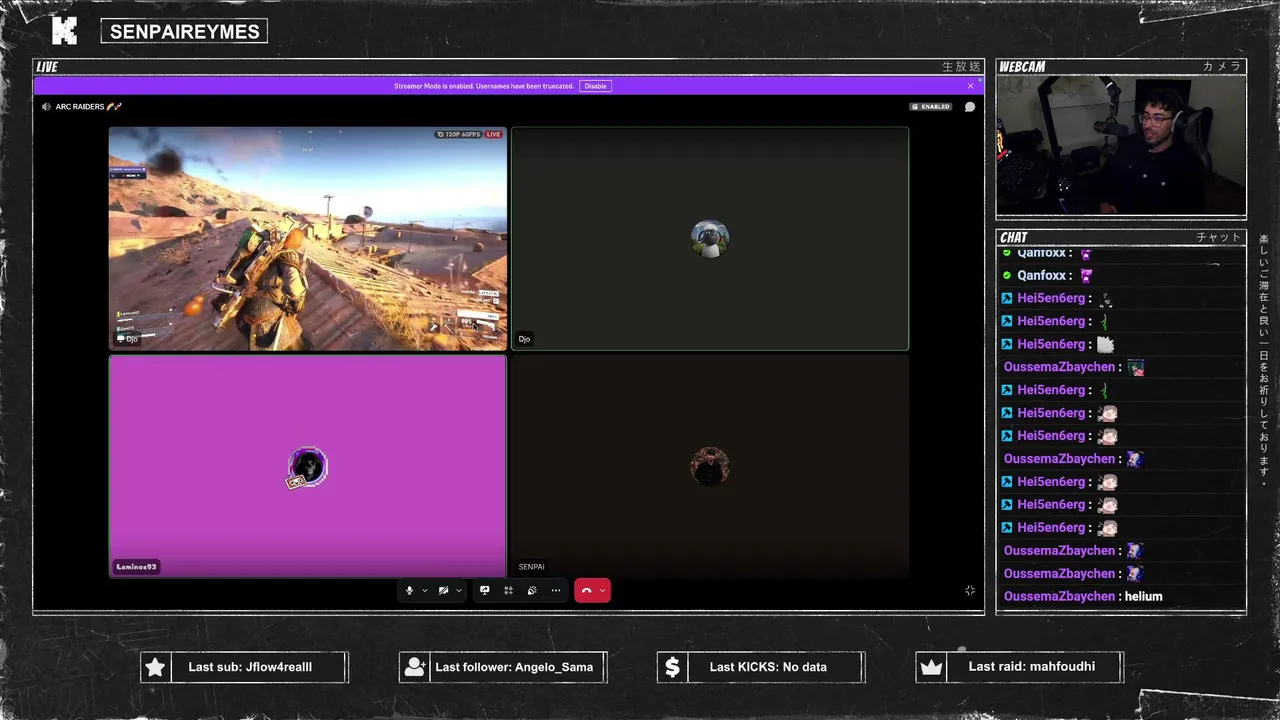The height and width of the screenshot is (720, 1280).
Task: Click Last follower: Angelo_Sama text
Action: coord(514,667)
